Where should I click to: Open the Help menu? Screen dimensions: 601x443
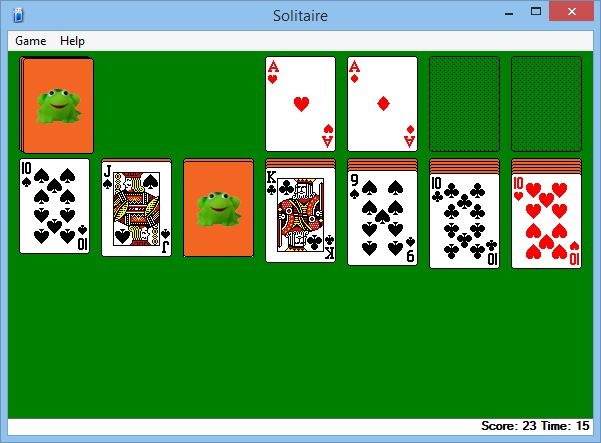72,41
